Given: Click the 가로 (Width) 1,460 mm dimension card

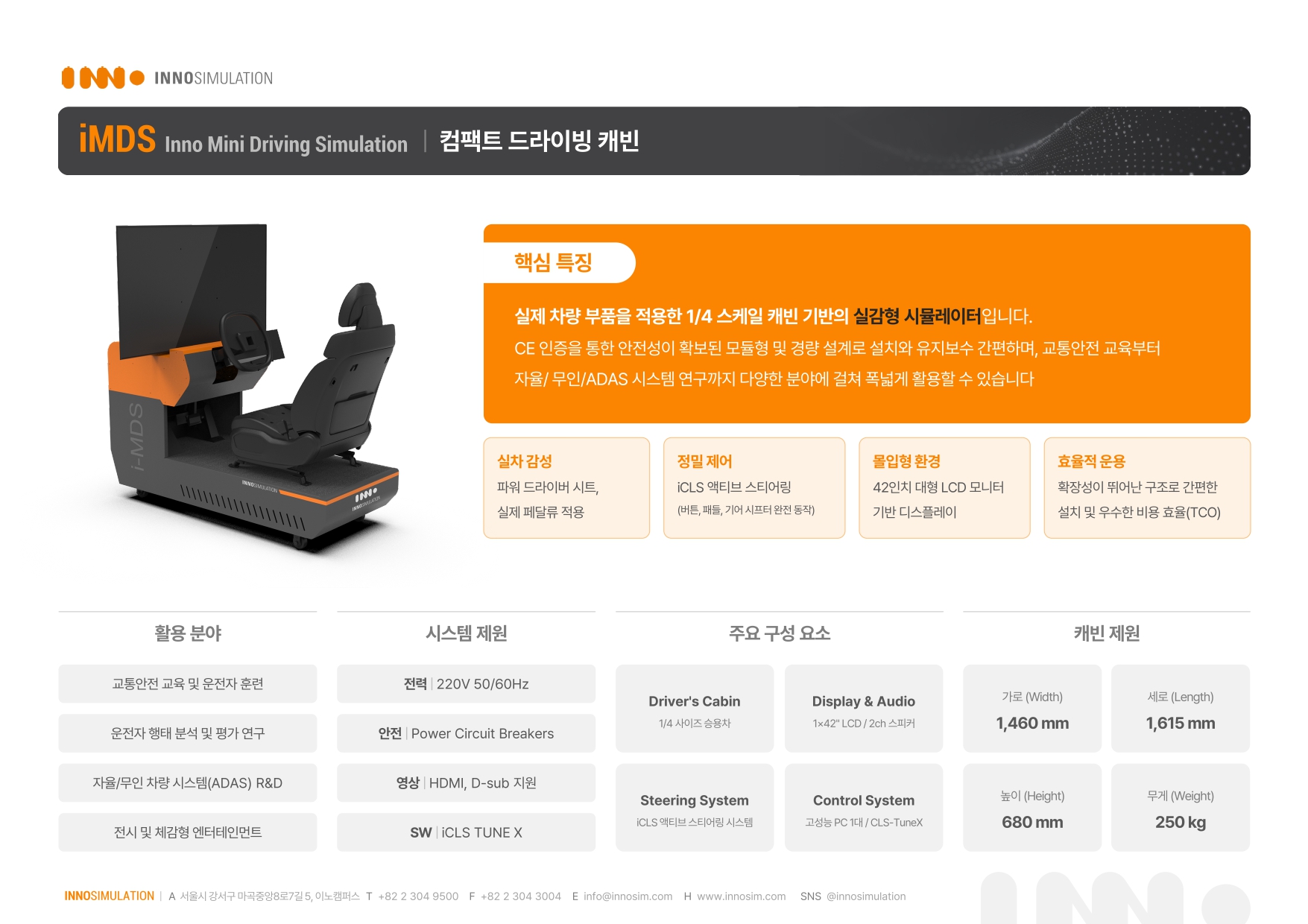Looking at the screenshot, I should 1032,709.
